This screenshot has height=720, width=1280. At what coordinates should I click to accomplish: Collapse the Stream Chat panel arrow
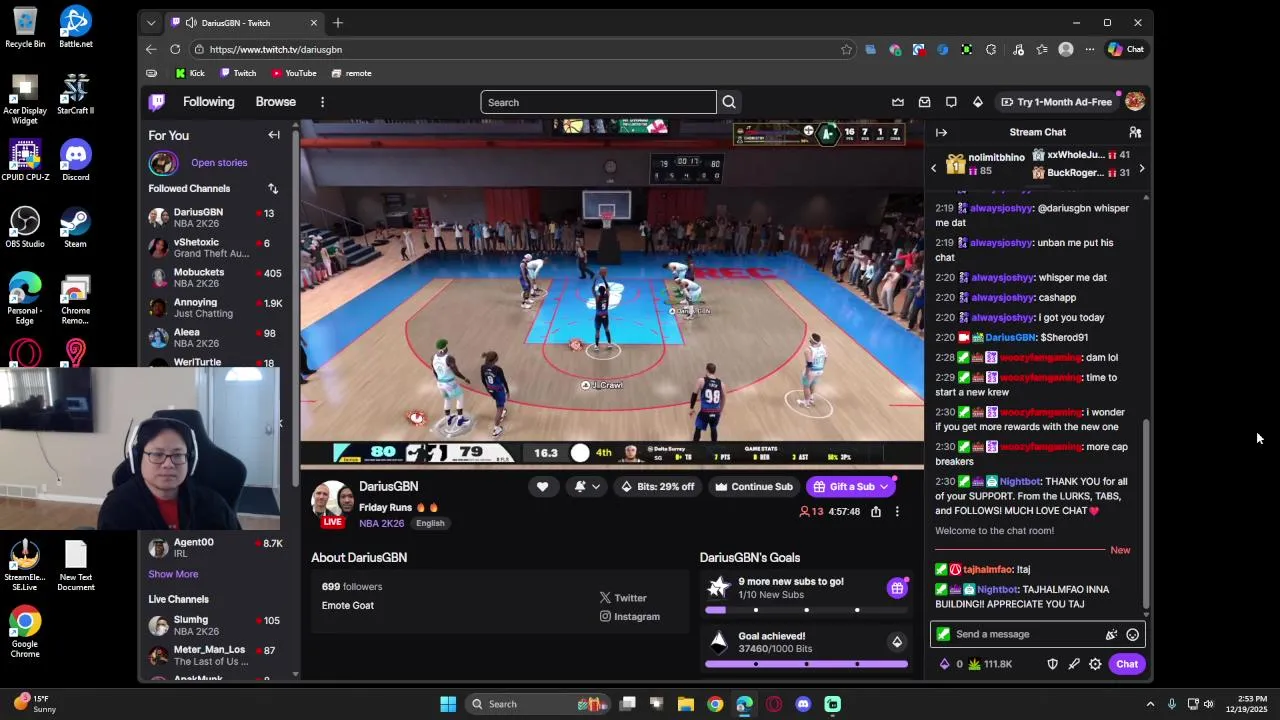pyautogui.click(x=941, y=132)
